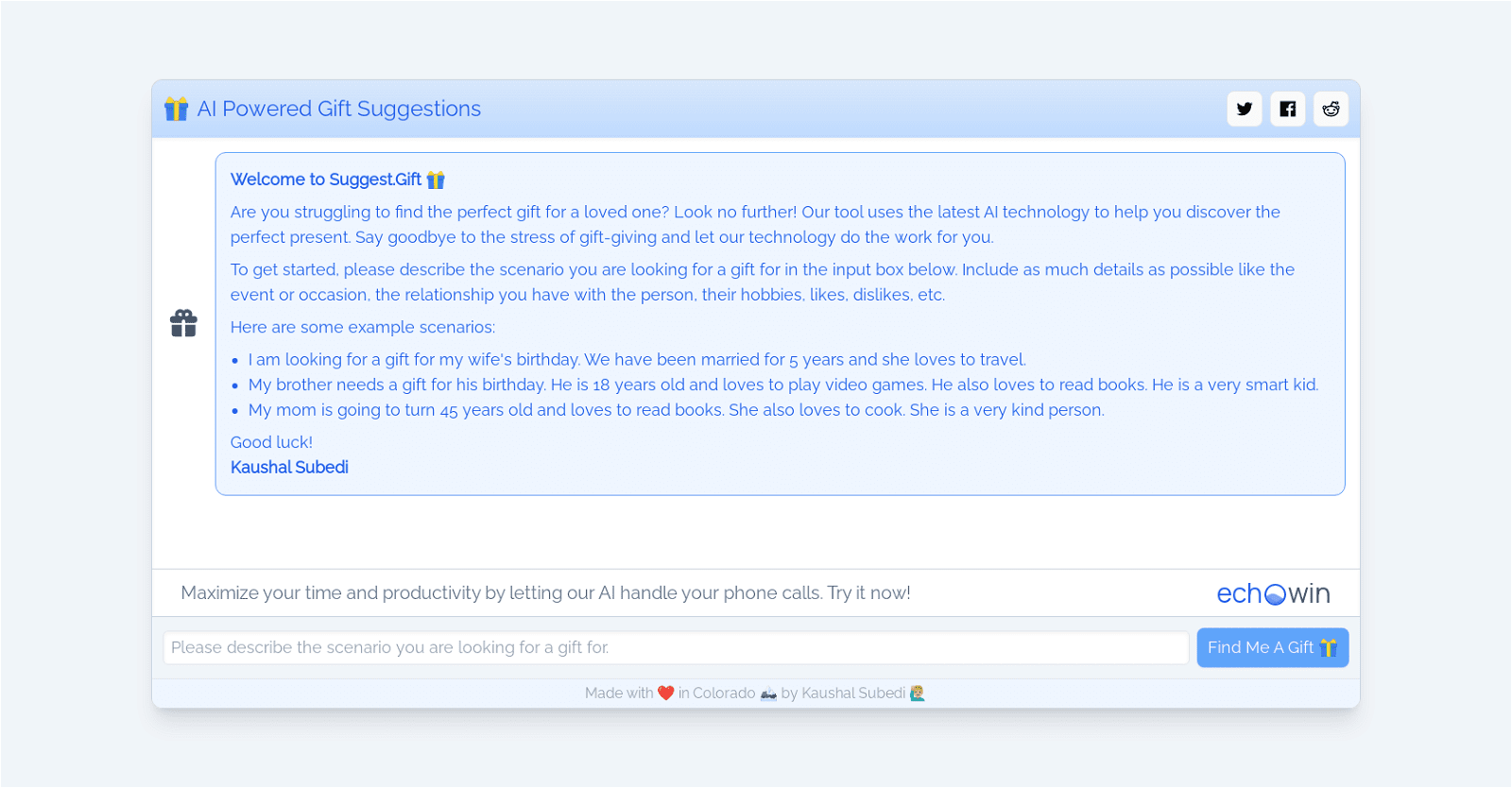Select the mom turning 45 example scenario
Screen dimensions: 1512x788
click(x=676, y=410)
